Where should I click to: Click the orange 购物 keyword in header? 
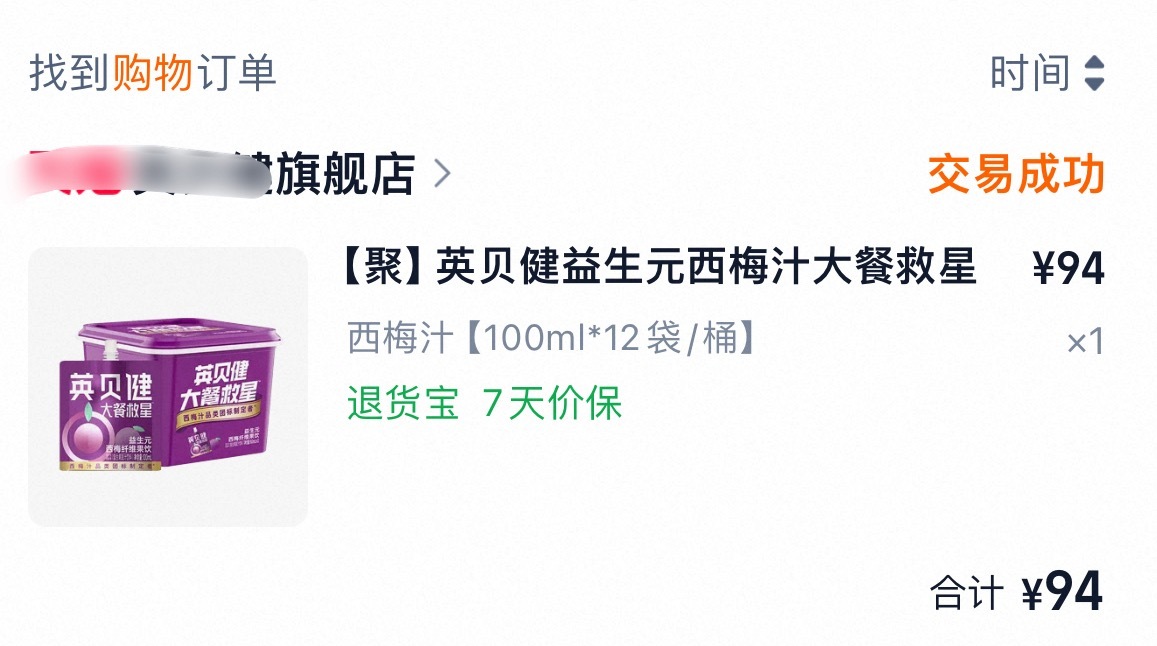[x=153, y=73]
